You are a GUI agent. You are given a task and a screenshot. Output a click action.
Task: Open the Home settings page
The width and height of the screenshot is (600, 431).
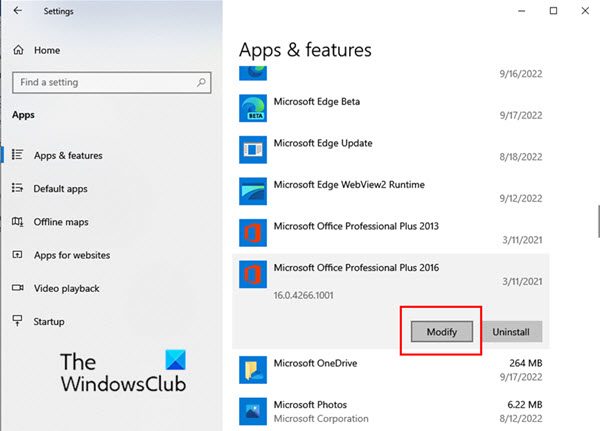[x=46, y=50]
